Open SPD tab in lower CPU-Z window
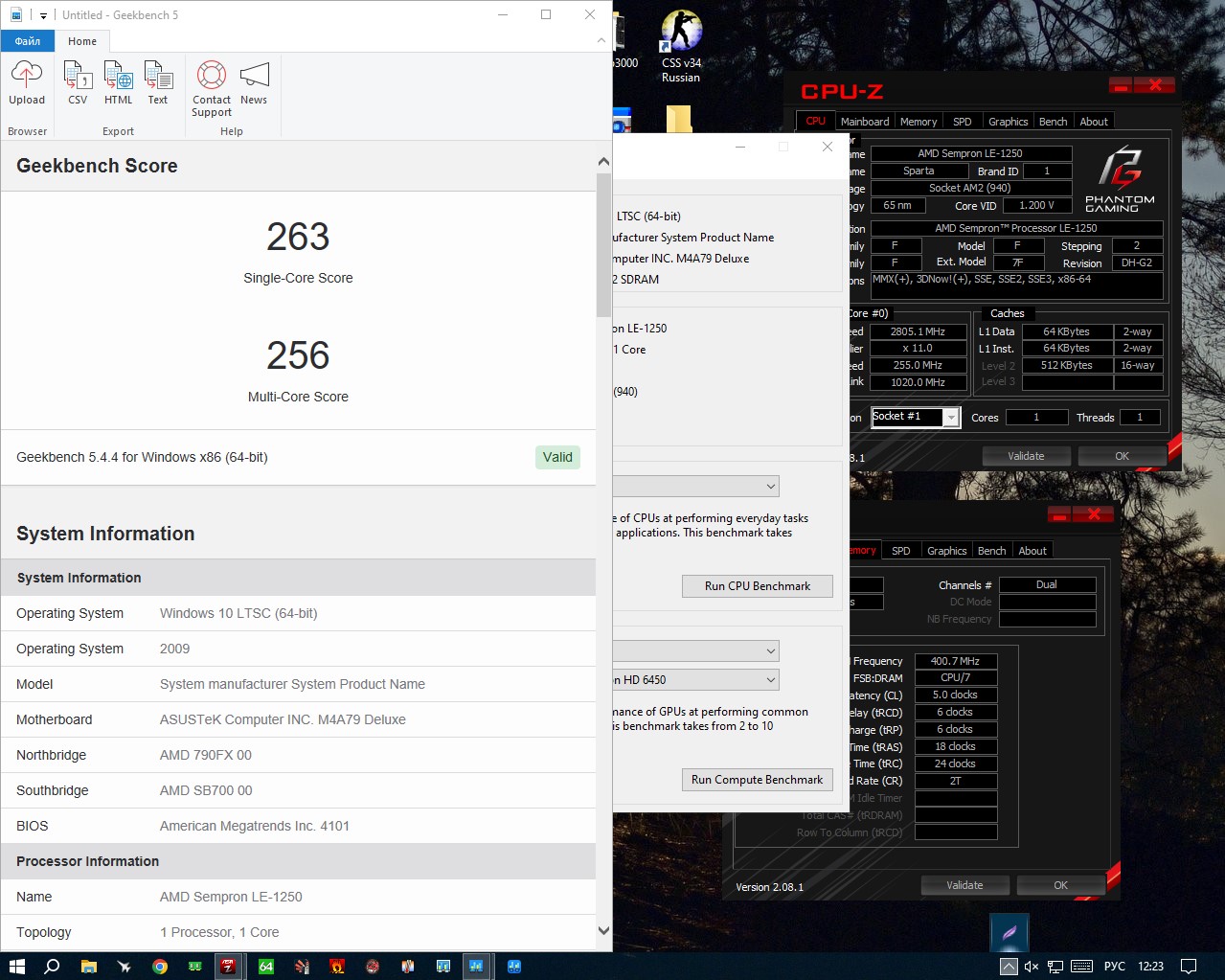Screen dimensions: 1225x980 pyautogui.click(x=901, y=551)
